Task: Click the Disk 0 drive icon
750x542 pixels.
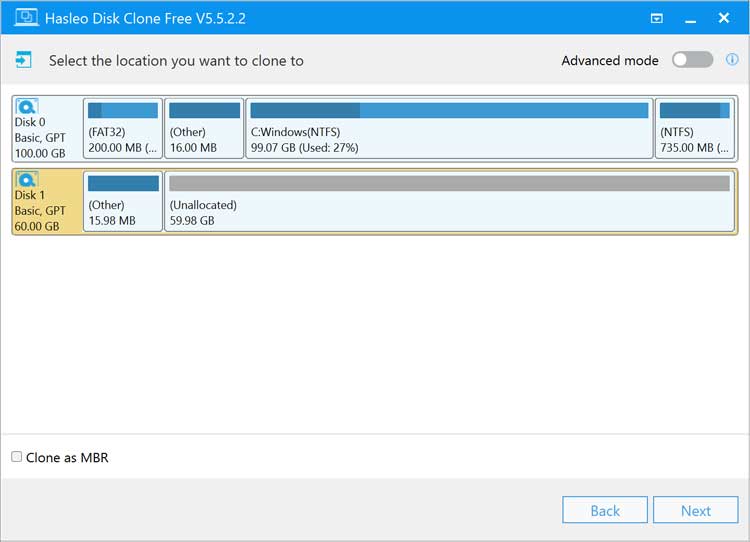Action: pos(27,106)
